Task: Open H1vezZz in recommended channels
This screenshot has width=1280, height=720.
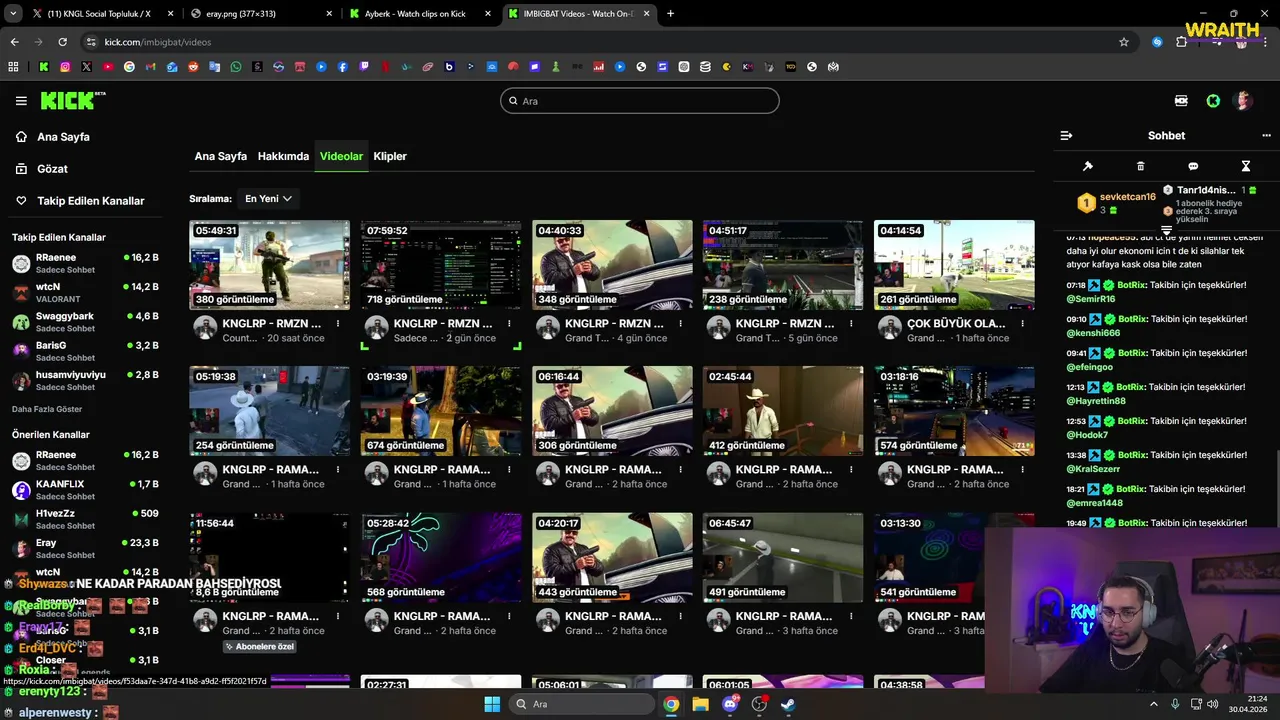Action: (85, 519)
